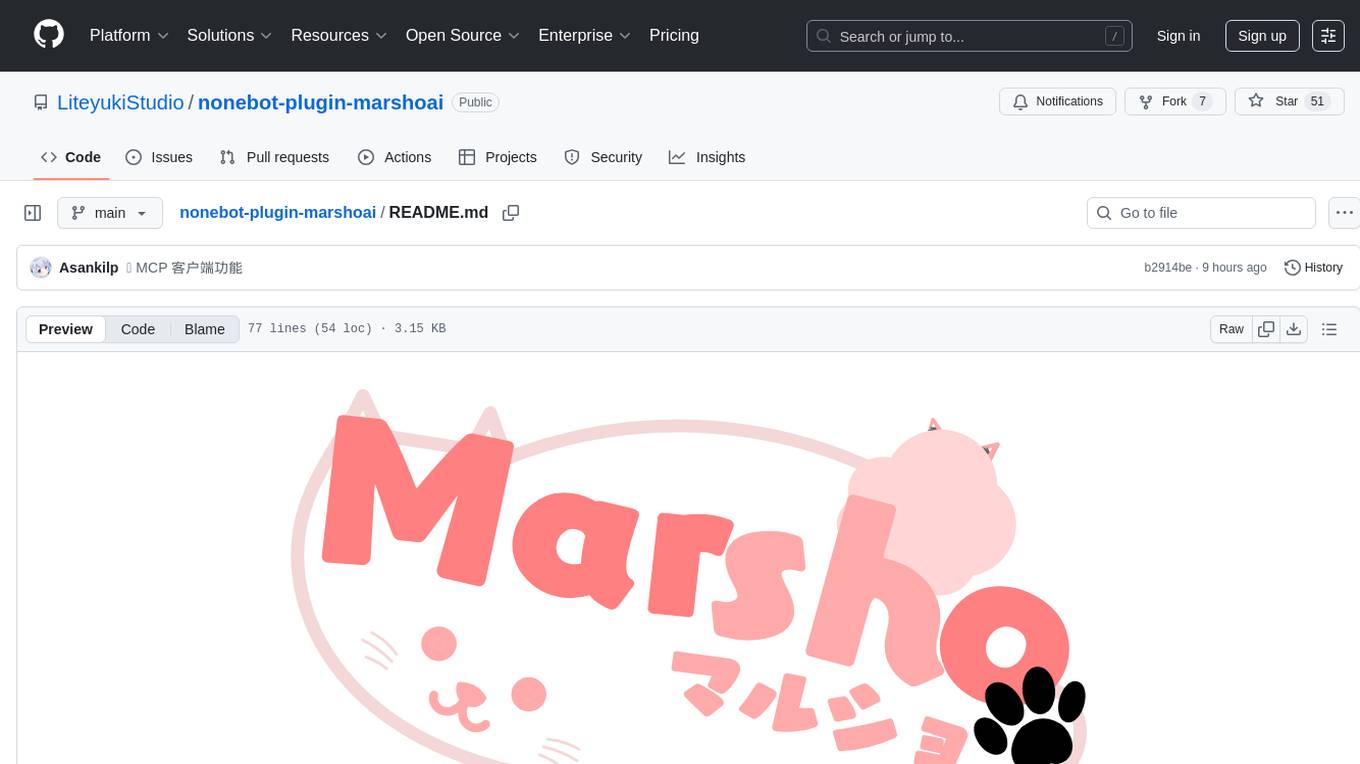Click the 77 lines file info text

(x=346, y=329)
